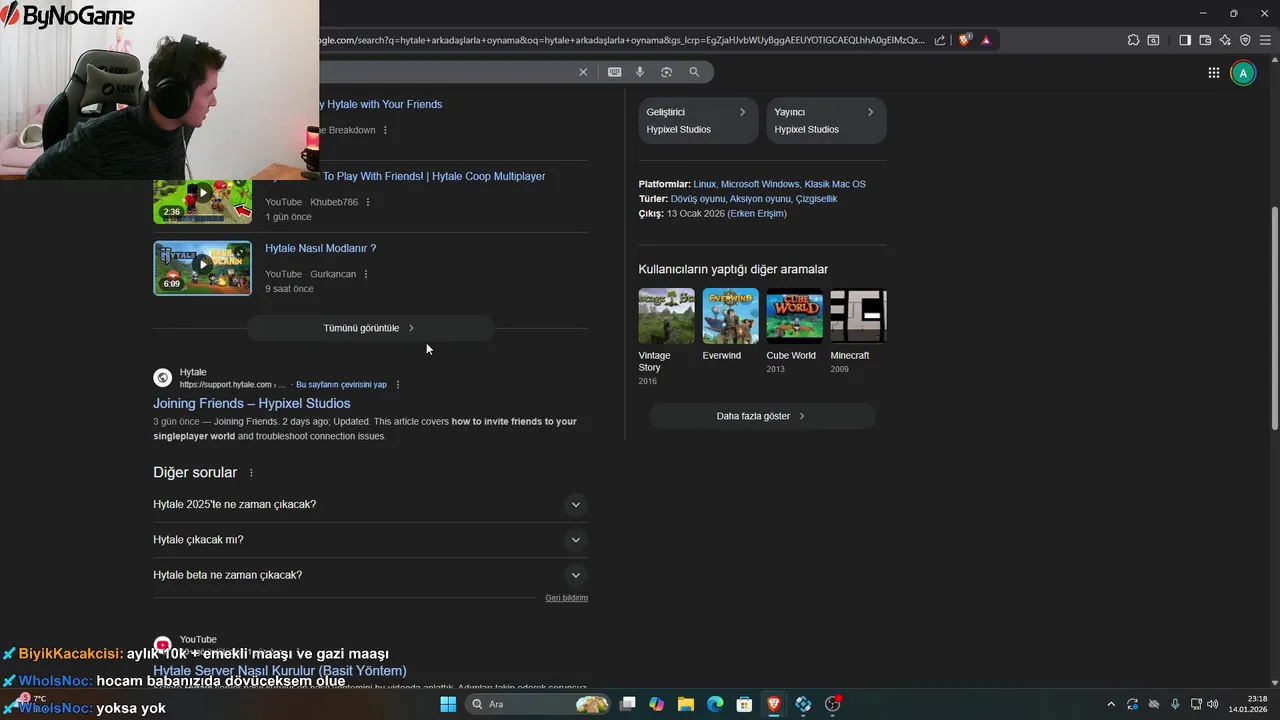Open the on-screen keyboard input tool

(x=614, y=72)
